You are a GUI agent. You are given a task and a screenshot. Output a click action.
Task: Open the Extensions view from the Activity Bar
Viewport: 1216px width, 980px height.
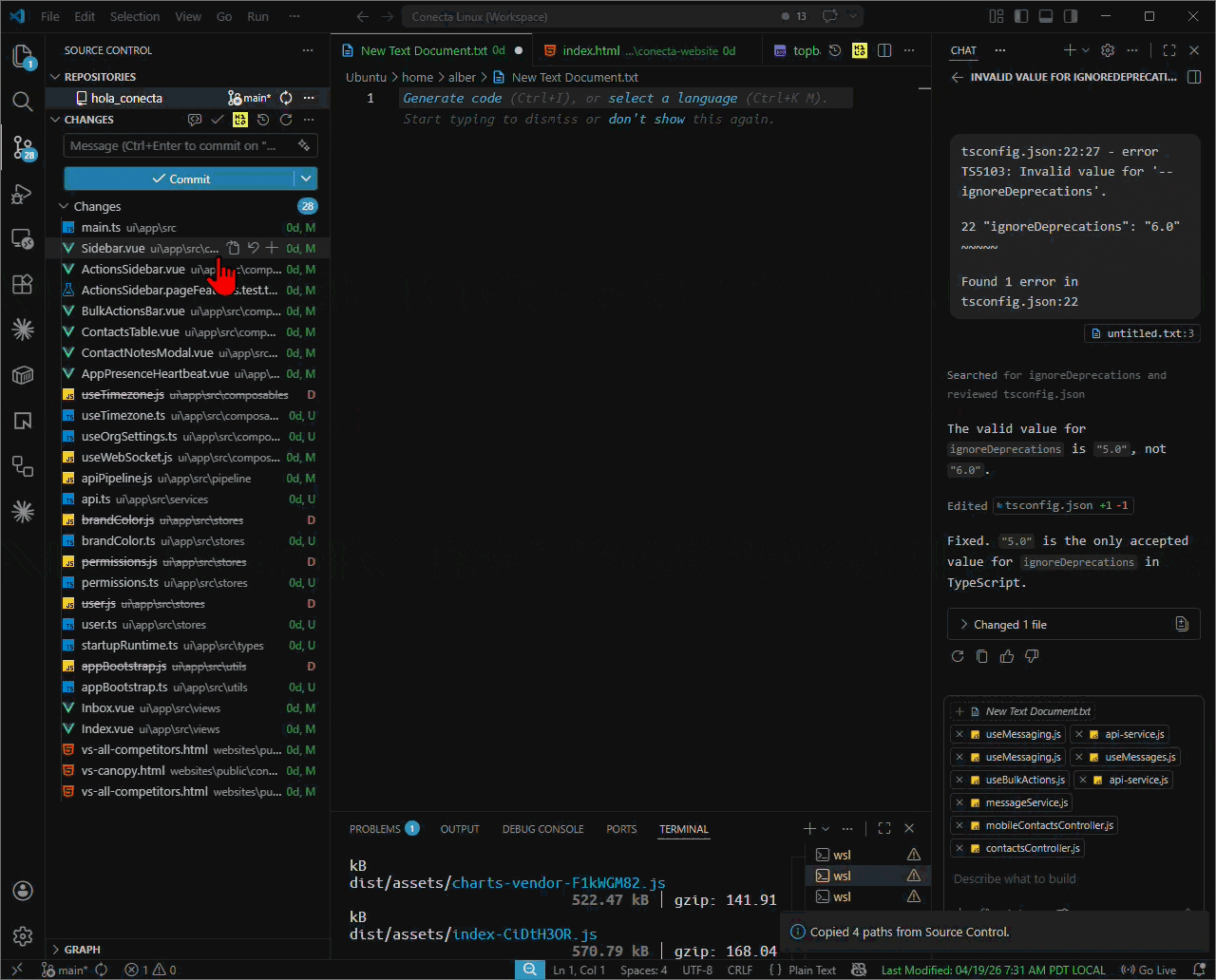click(x=23, y=284)
